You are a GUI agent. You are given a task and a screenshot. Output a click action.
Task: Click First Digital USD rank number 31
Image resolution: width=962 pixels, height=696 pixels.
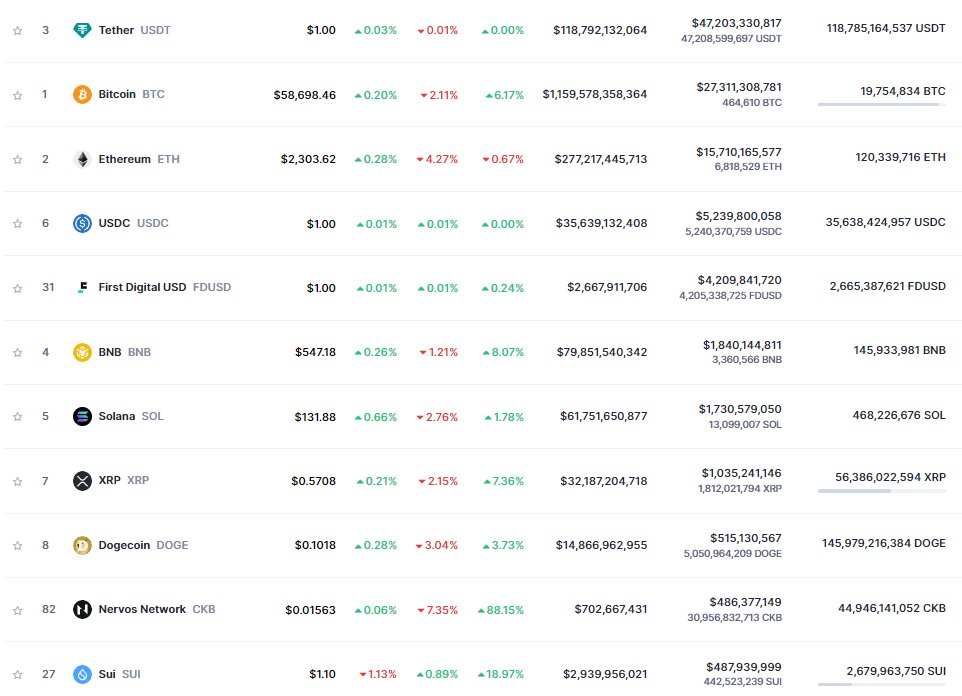[48, 287]
